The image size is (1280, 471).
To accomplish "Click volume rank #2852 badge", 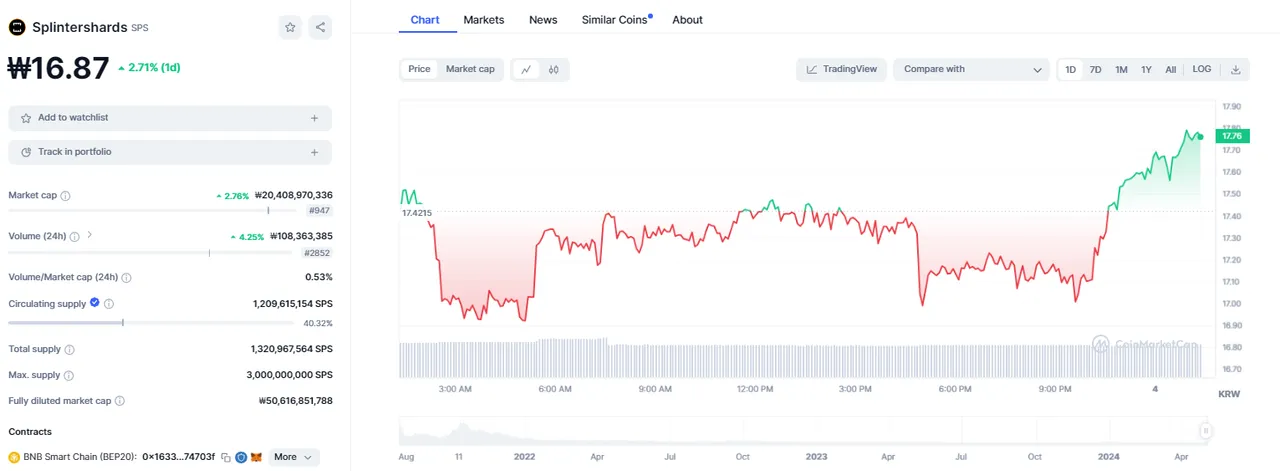I will click(x=317, y=253).
